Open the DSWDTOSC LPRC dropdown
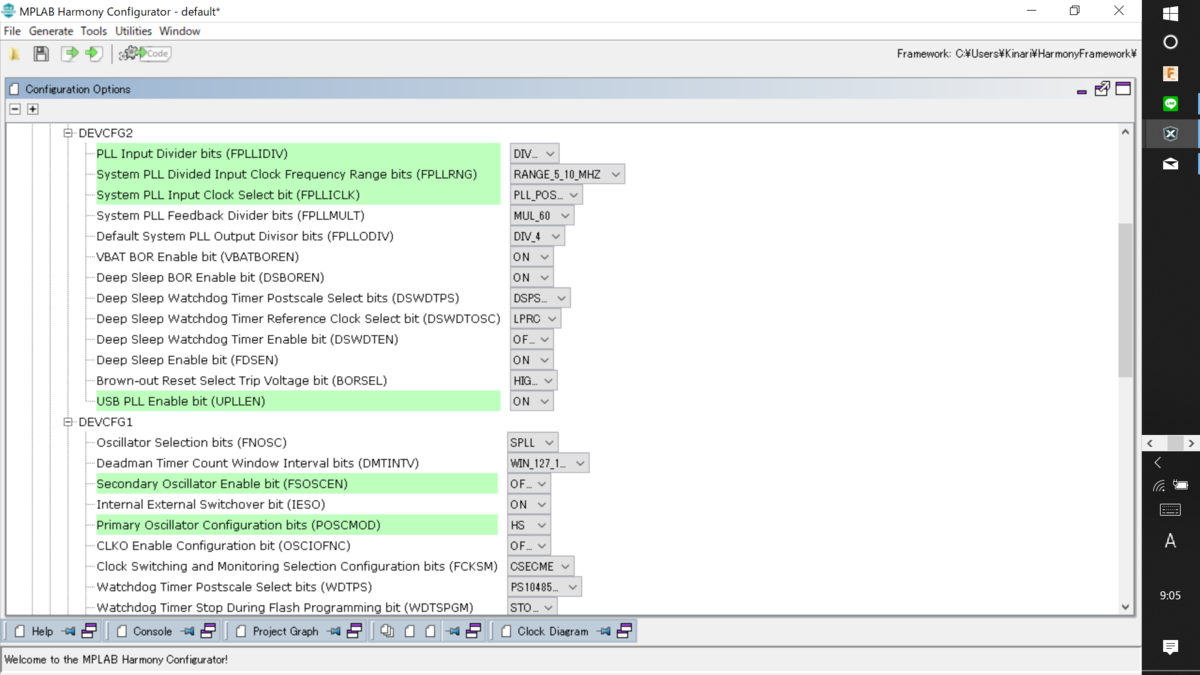Screen dimensions: 1200x675 [535, 319]
